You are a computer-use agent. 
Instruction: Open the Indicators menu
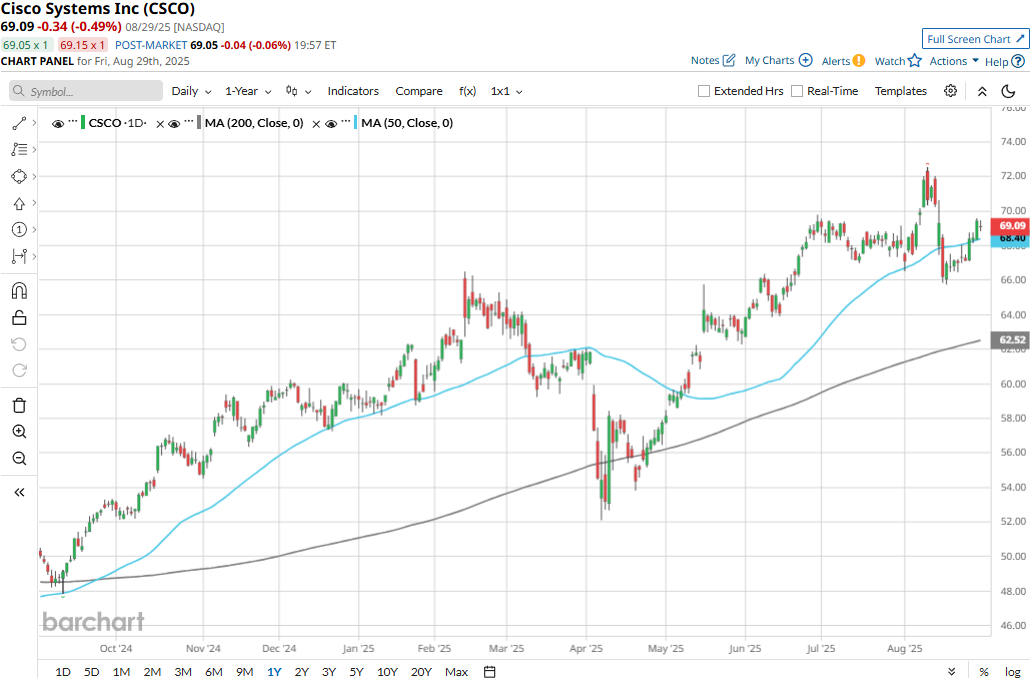click(x=353, y=91)
